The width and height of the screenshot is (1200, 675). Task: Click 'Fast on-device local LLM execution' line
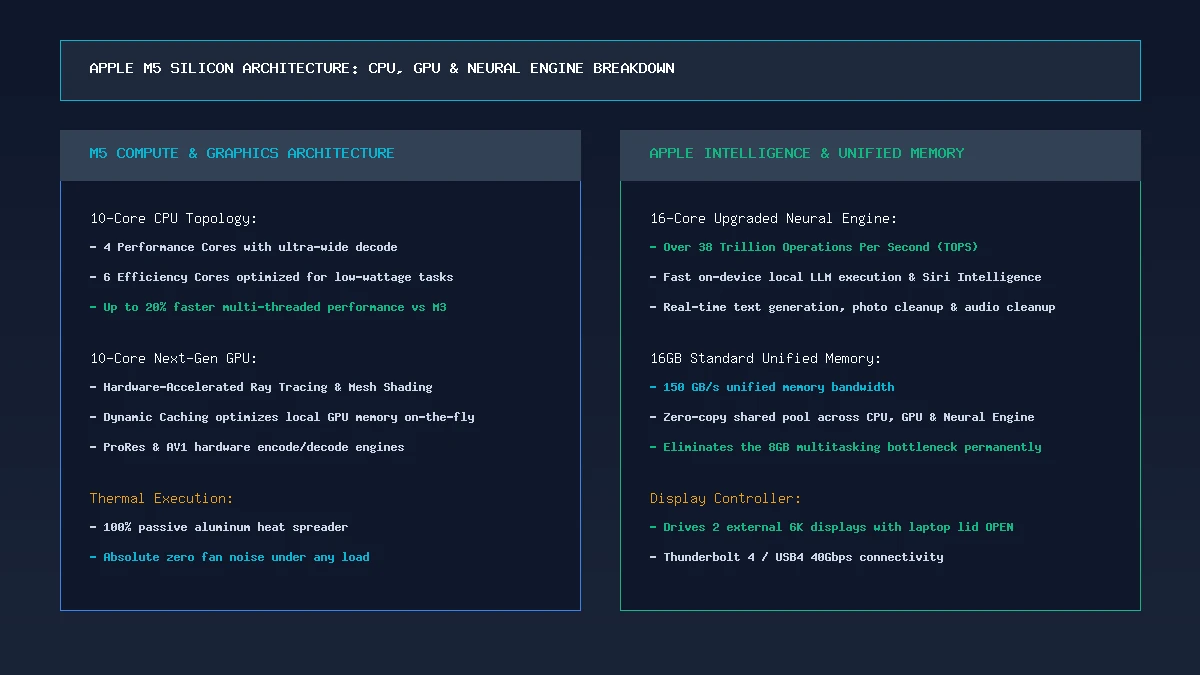pyautogui.click(x=845, y=277)
